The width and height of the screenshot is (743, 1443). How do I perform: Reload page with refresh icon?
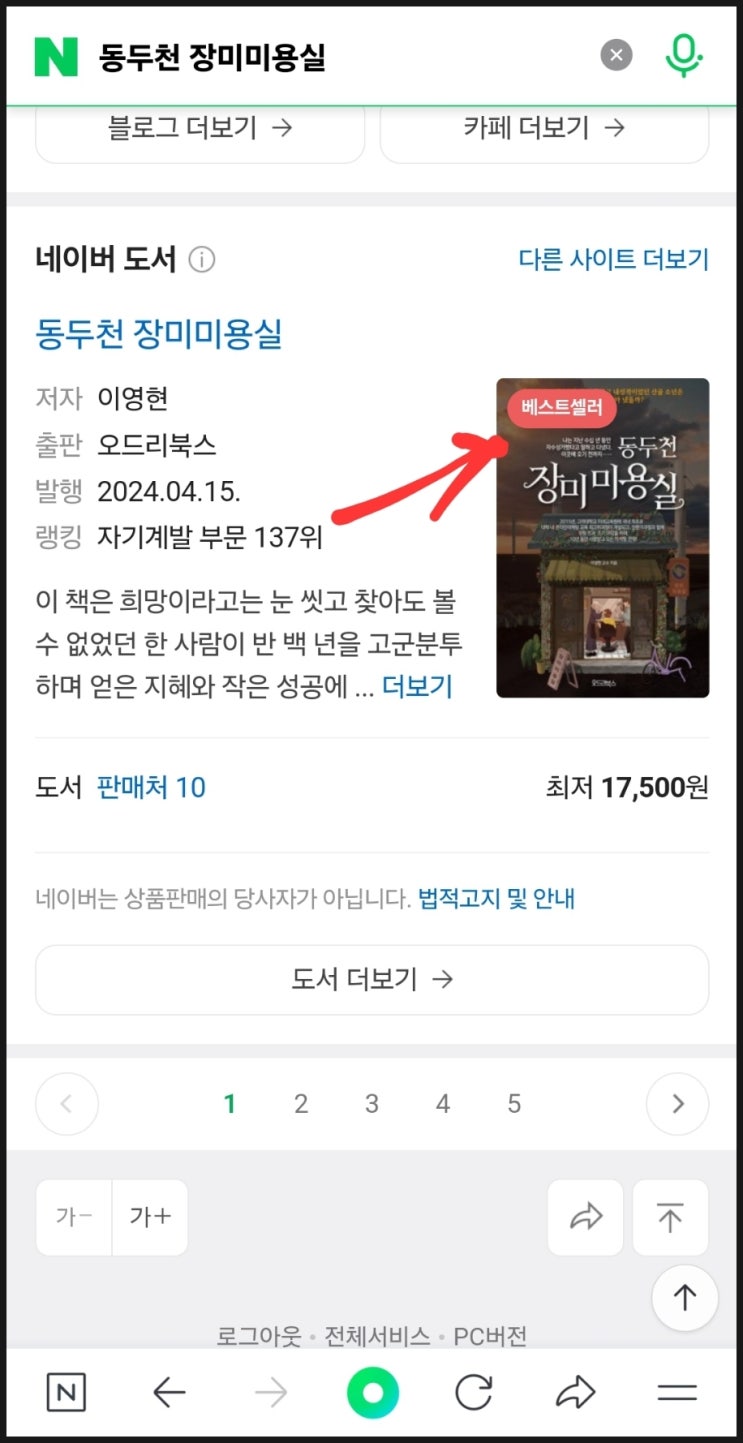pos(474,1393)
